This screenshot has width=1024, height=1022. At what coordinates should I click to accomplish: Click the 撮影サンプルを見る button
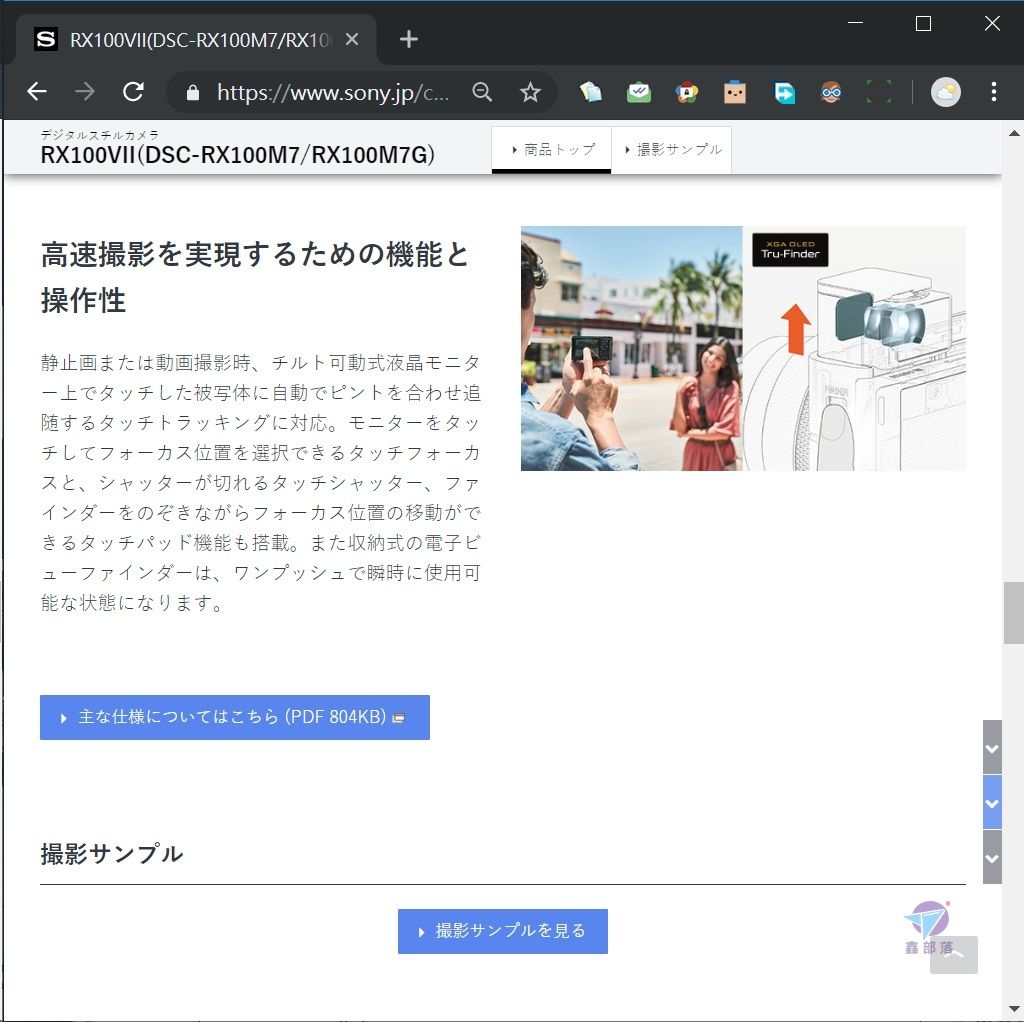503,931
